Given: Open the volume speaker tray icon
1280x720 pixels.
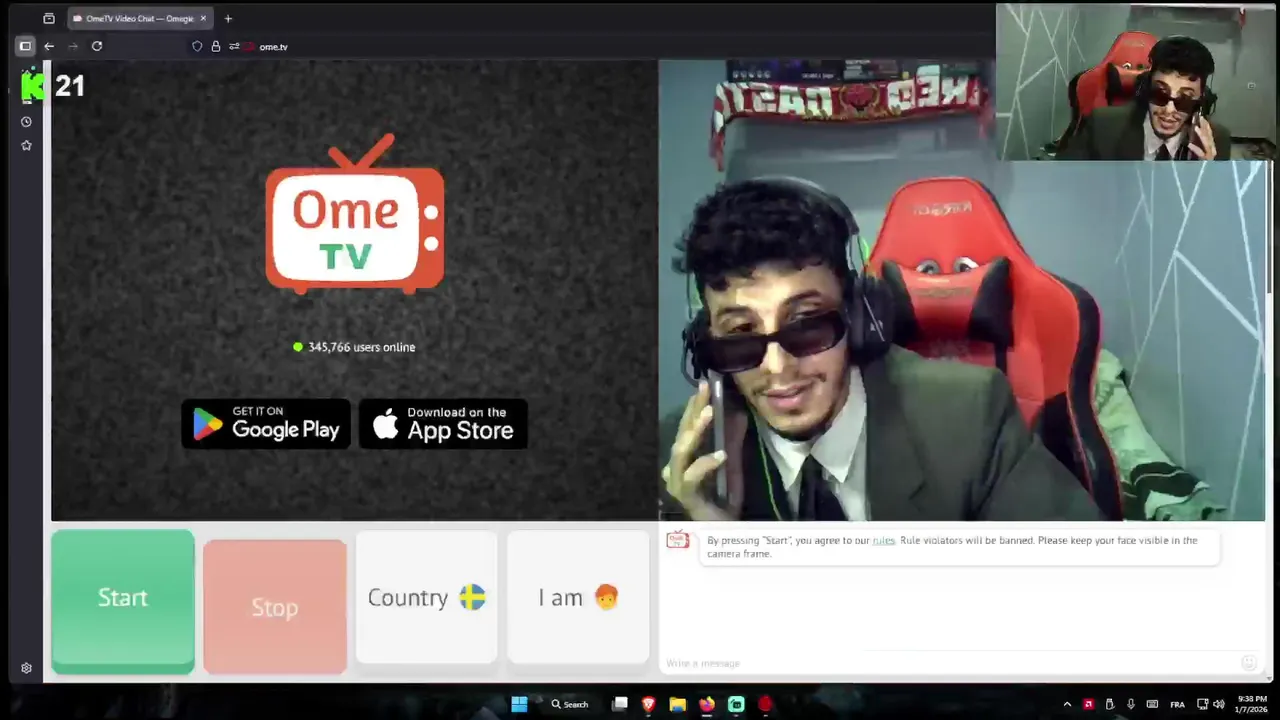Looking at the screenshot, I should coord(1219,704).
